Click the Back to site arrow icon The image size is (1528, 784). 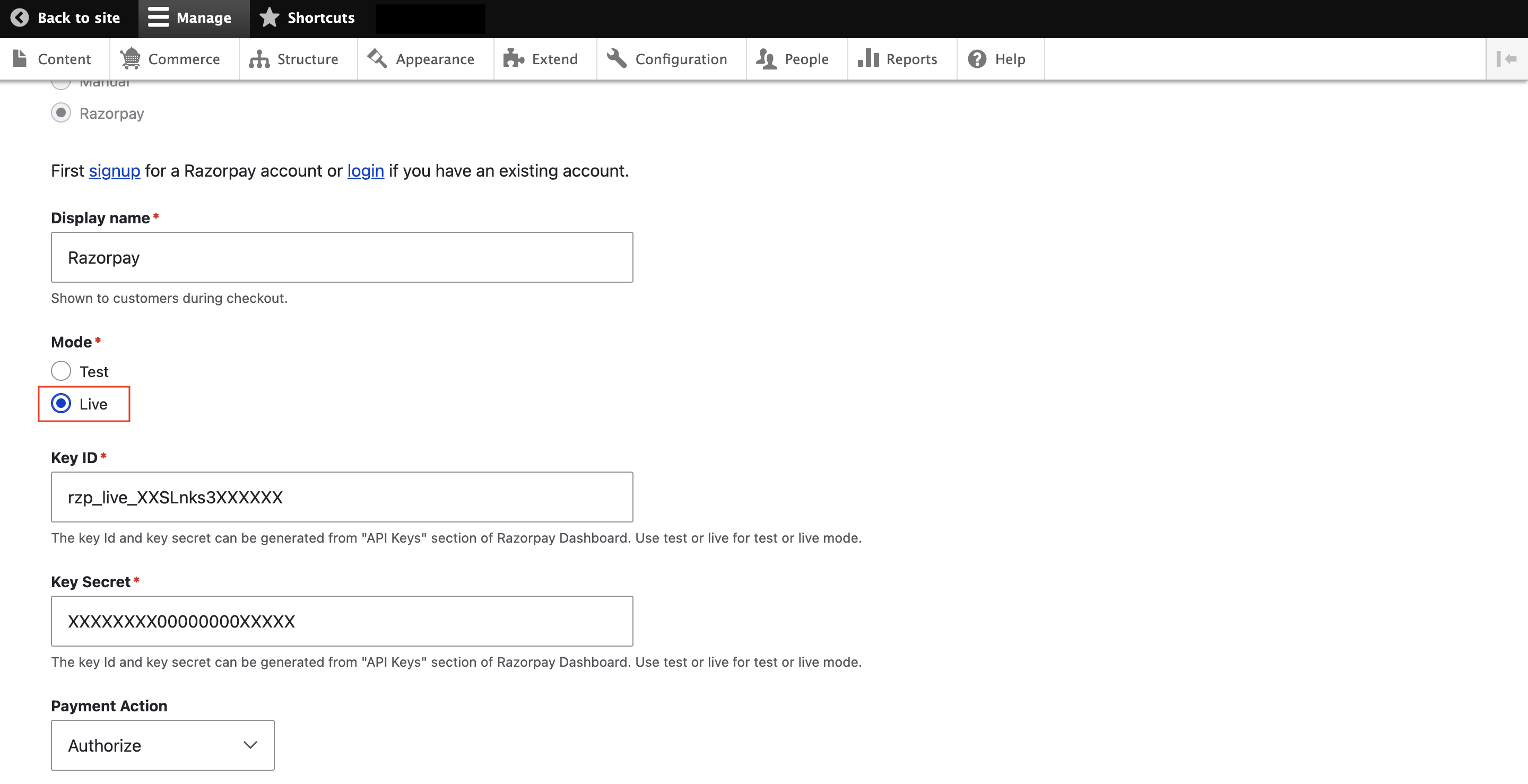tap(20, 18)
